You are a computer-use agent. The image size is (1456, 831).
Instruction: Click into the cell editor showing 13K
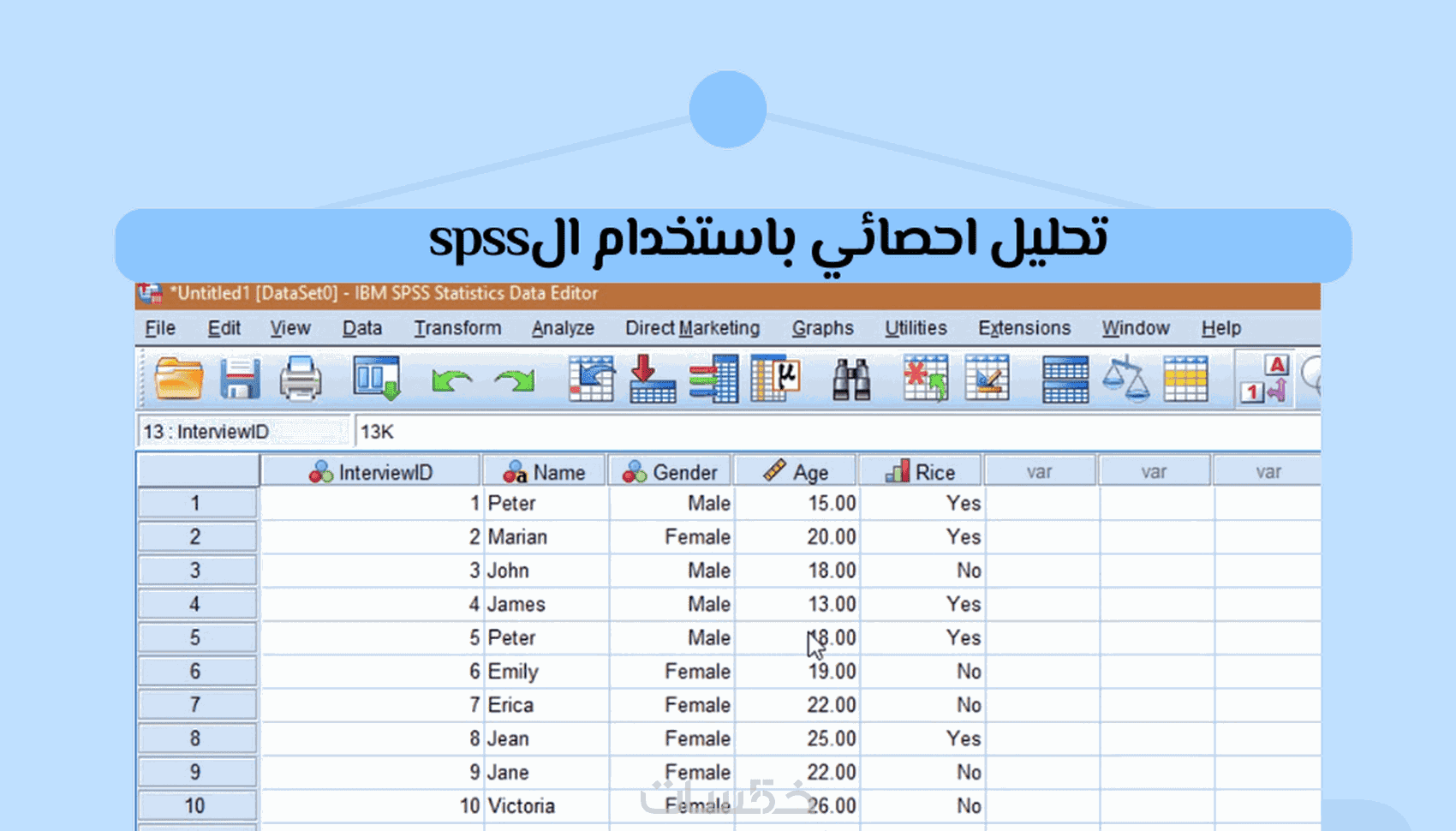(x=838, y=432)
